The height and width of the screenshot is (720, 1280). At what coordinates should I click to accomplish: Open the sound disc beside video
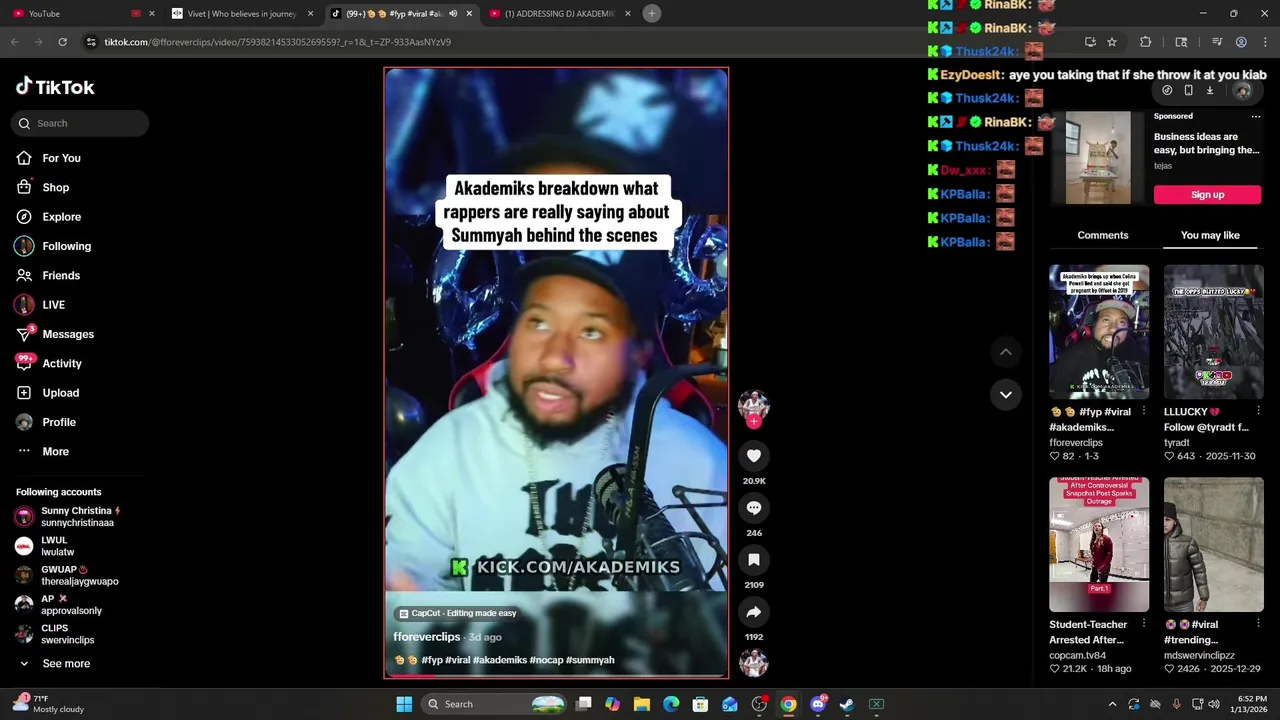click(754, 662)
